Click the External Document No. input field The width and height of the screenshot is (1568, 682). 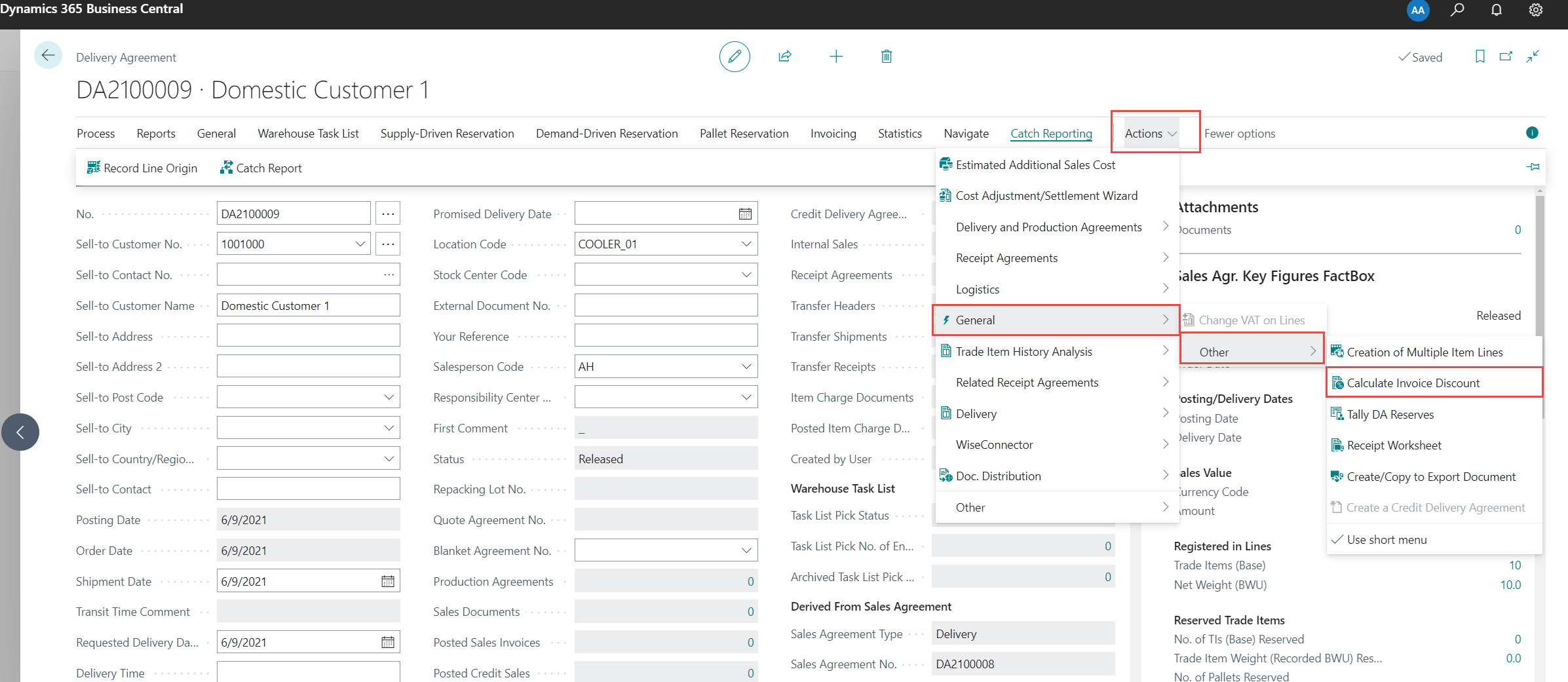pyautogui.click(x=666, y=306)
